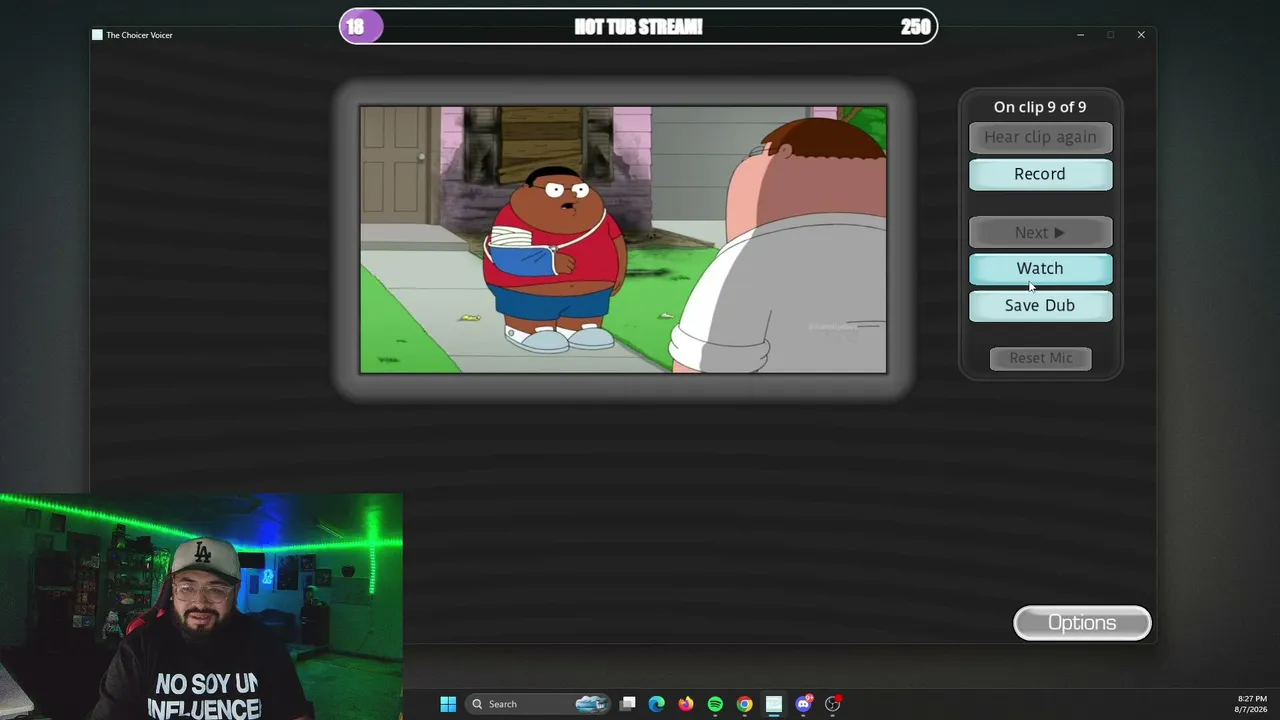This screenshot has height=720, width=1280.
Task: Save the dub with Save Dub
Action: (x=1040, y=305)
